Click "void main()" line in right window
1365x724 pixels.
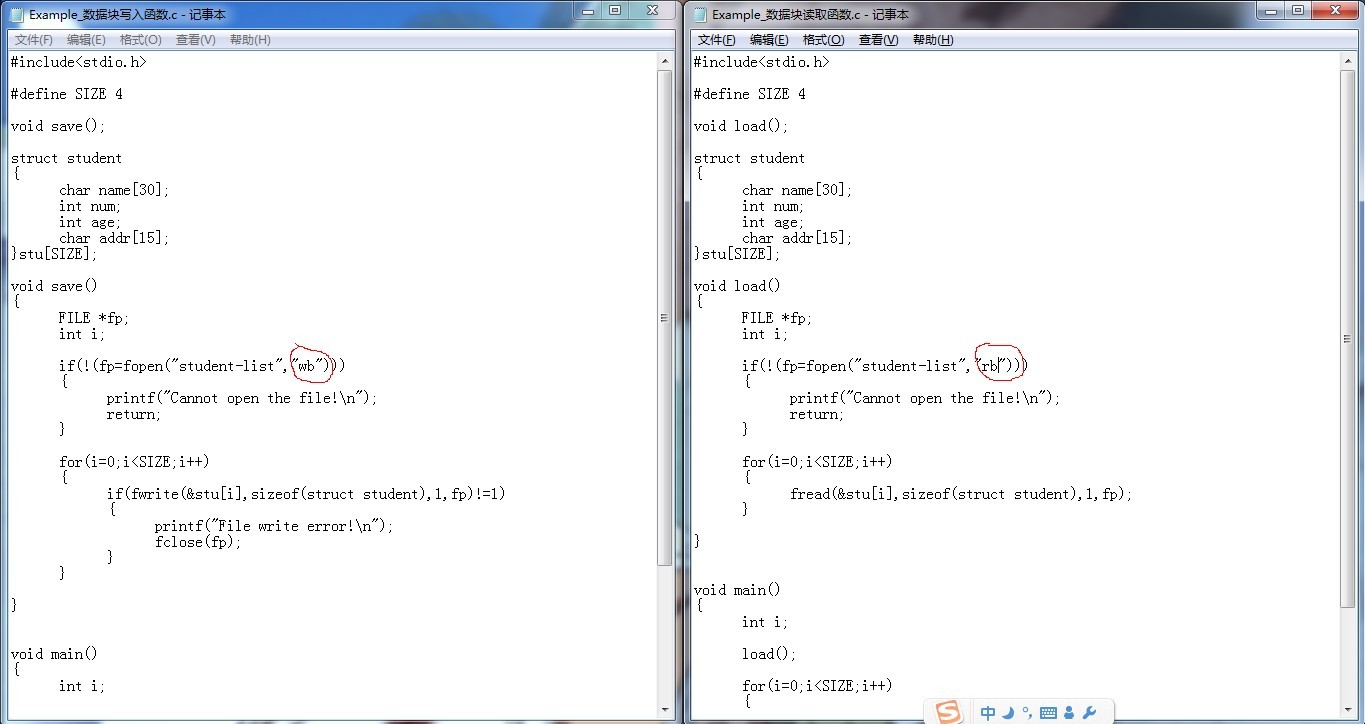(737, 590)
